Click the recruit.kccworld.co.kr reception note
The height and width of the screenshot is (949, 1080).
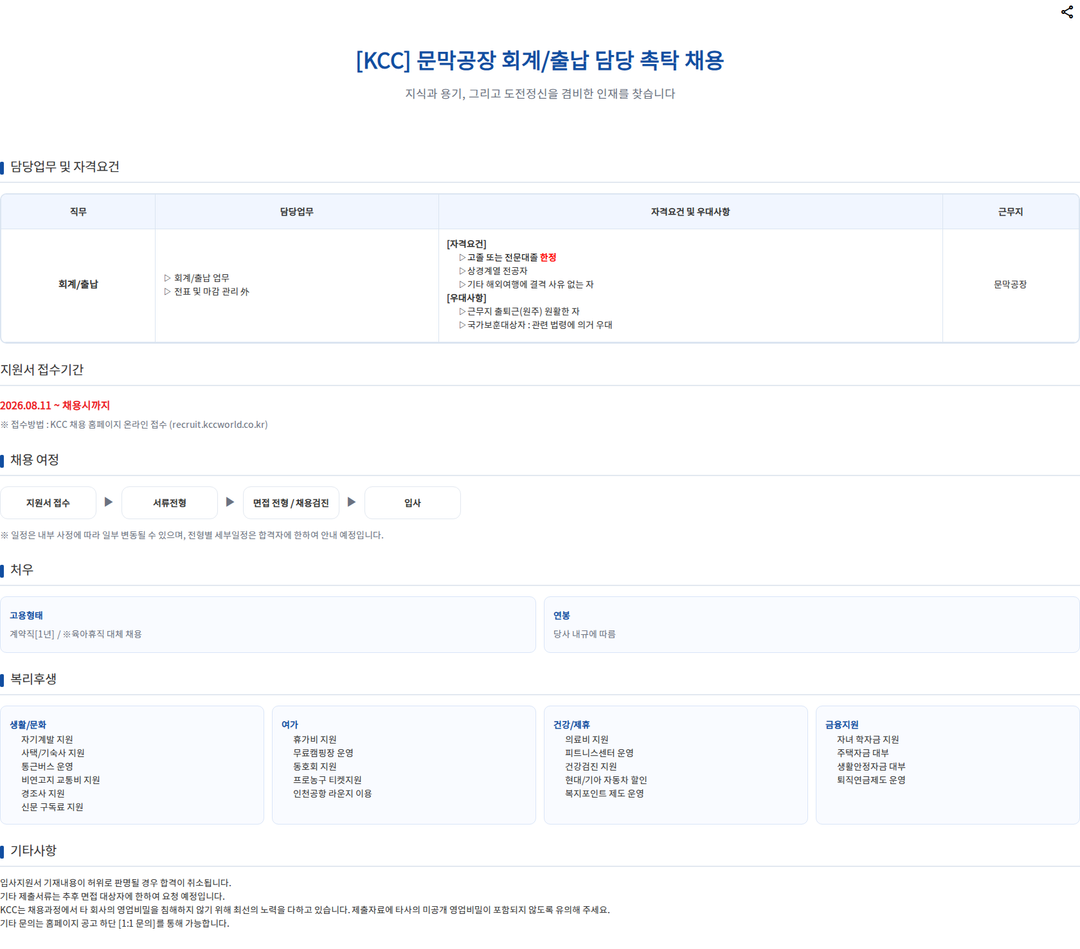134,424
